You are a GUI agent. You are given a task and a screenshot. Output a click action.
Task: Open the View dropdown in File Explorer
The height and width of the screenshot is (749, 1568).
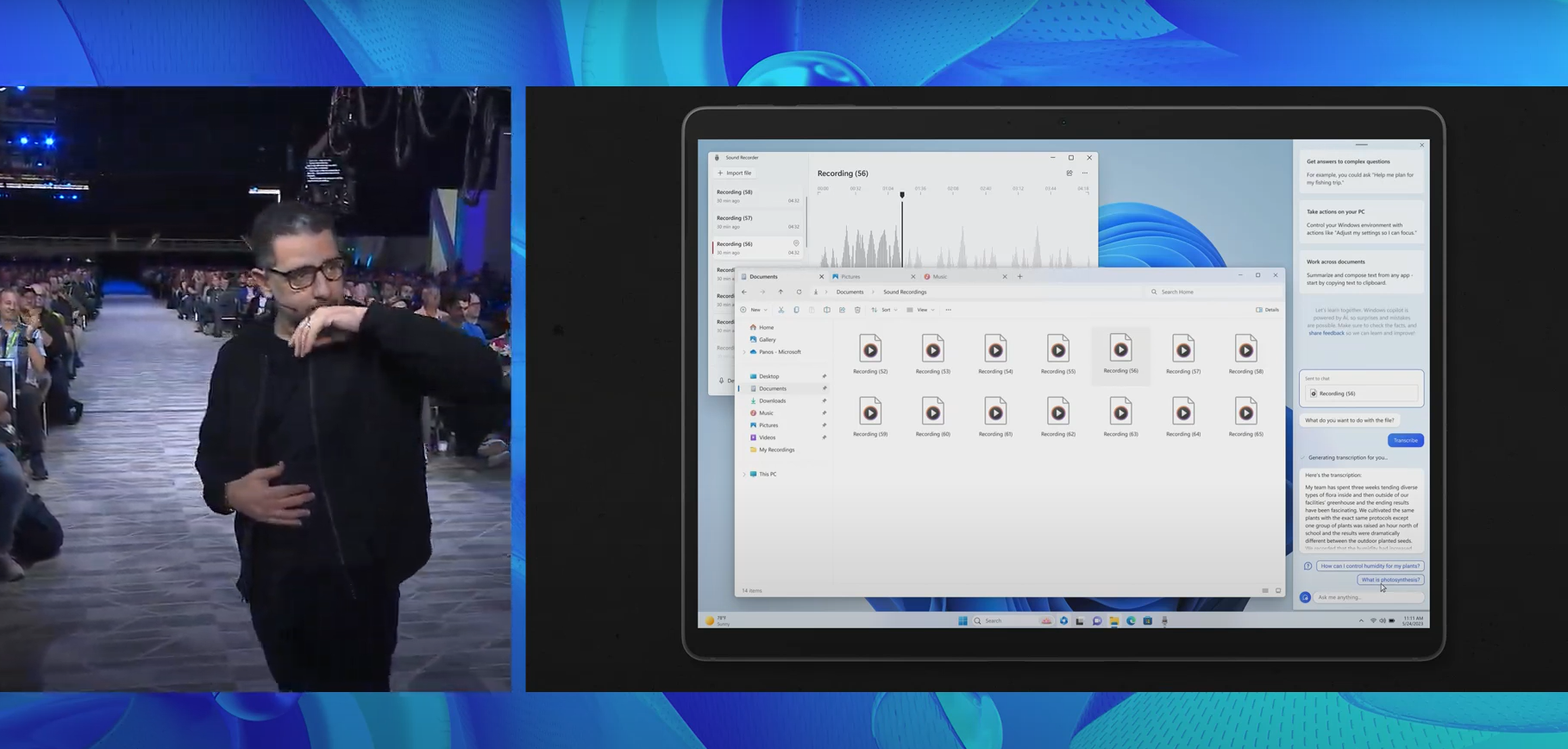[921, 310]
